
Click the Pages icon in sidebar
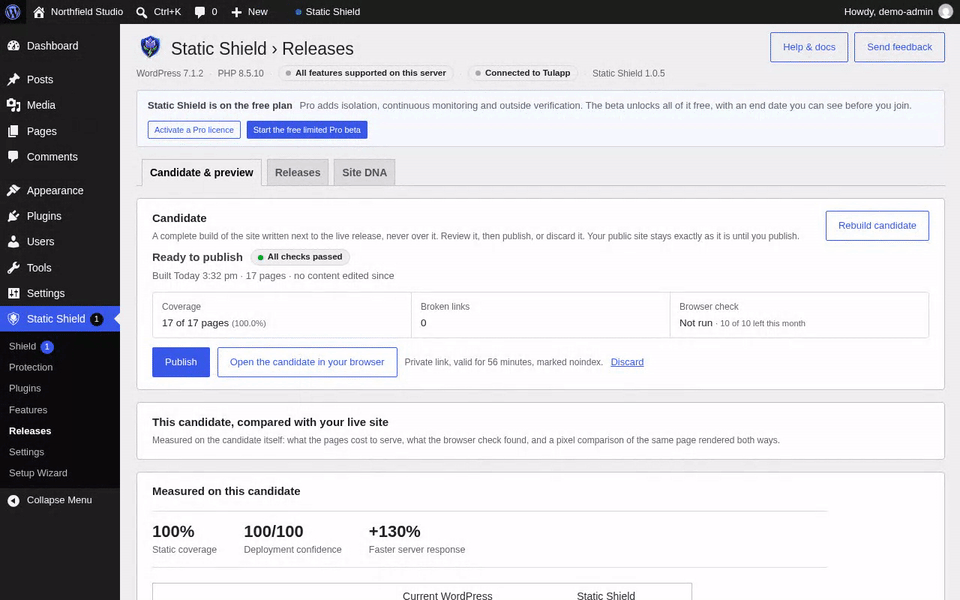click(13, 131)
